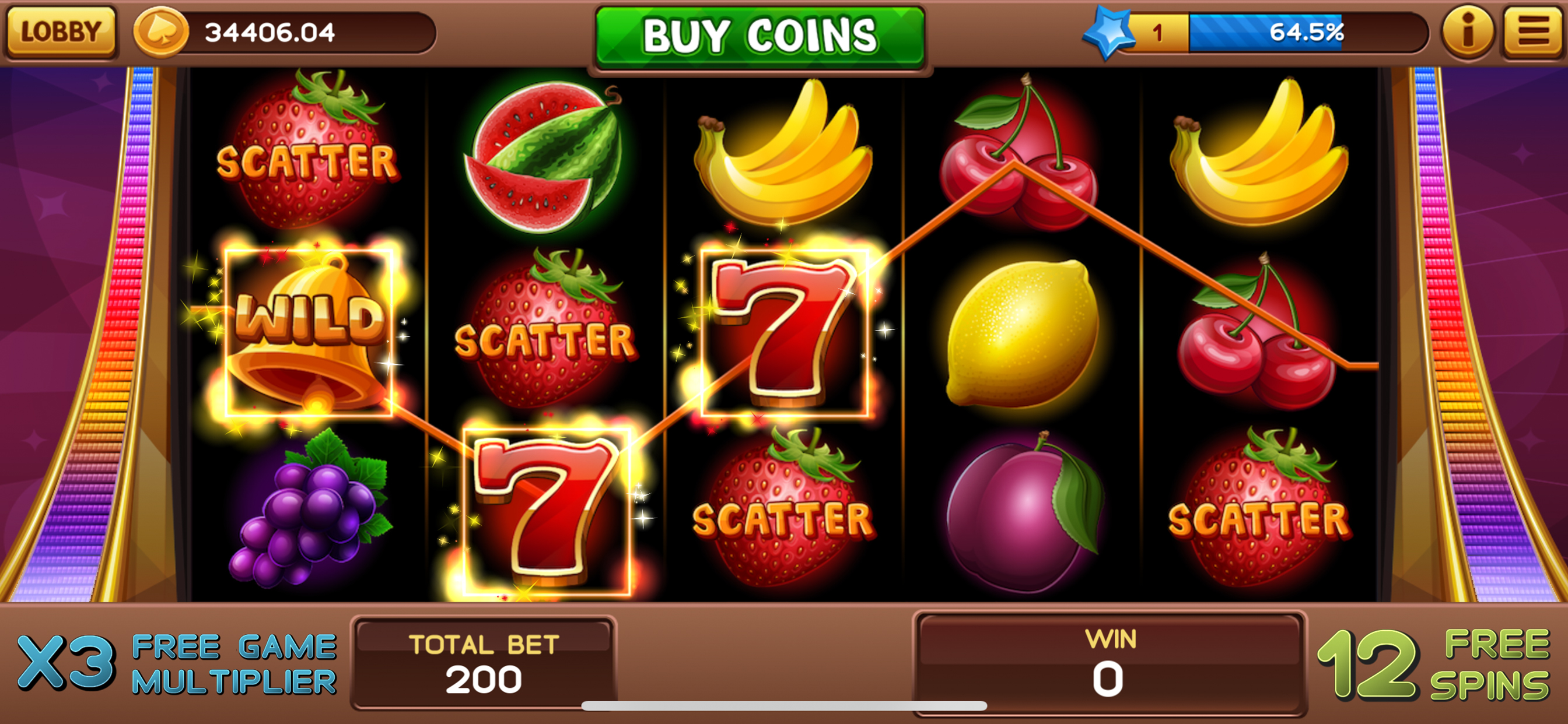Select the Wild bell symbol

click(x=309, y=332)
